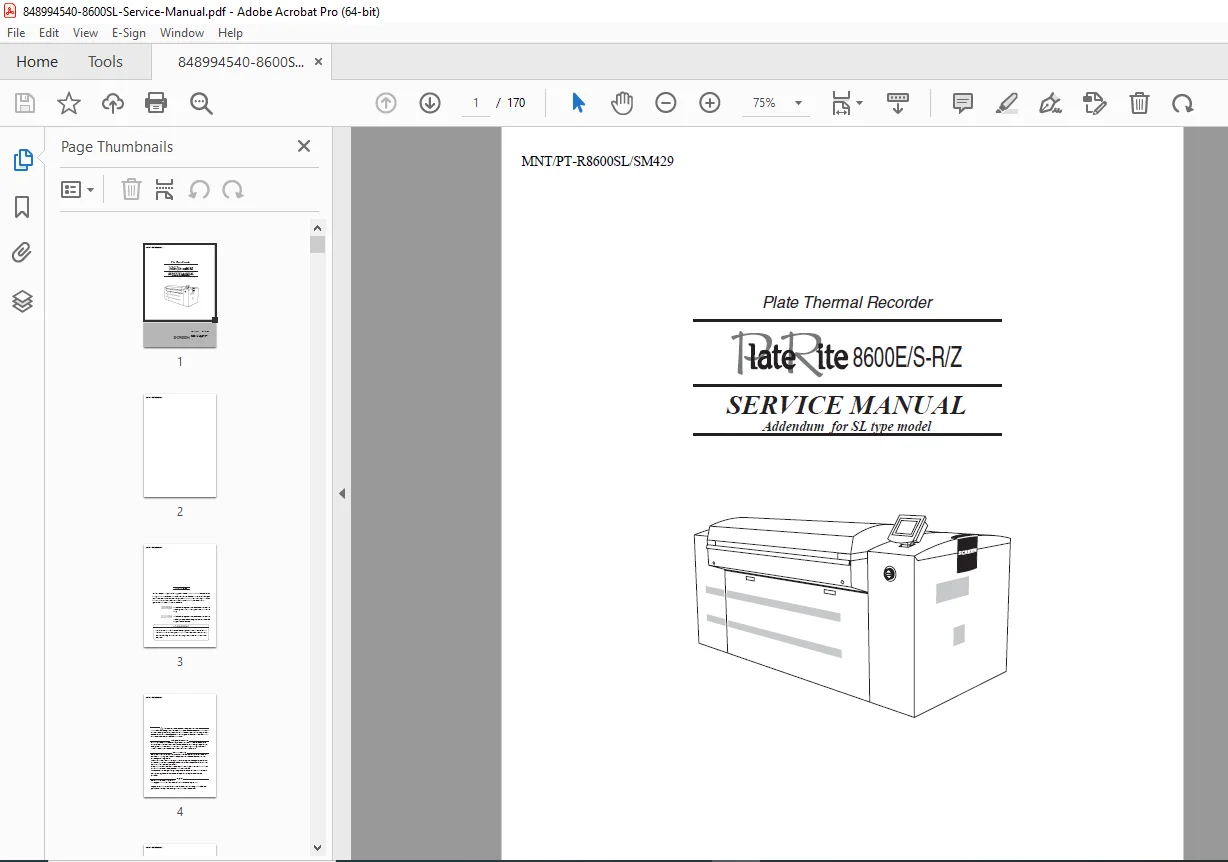Click the Save file icon

tap(25, 103)
